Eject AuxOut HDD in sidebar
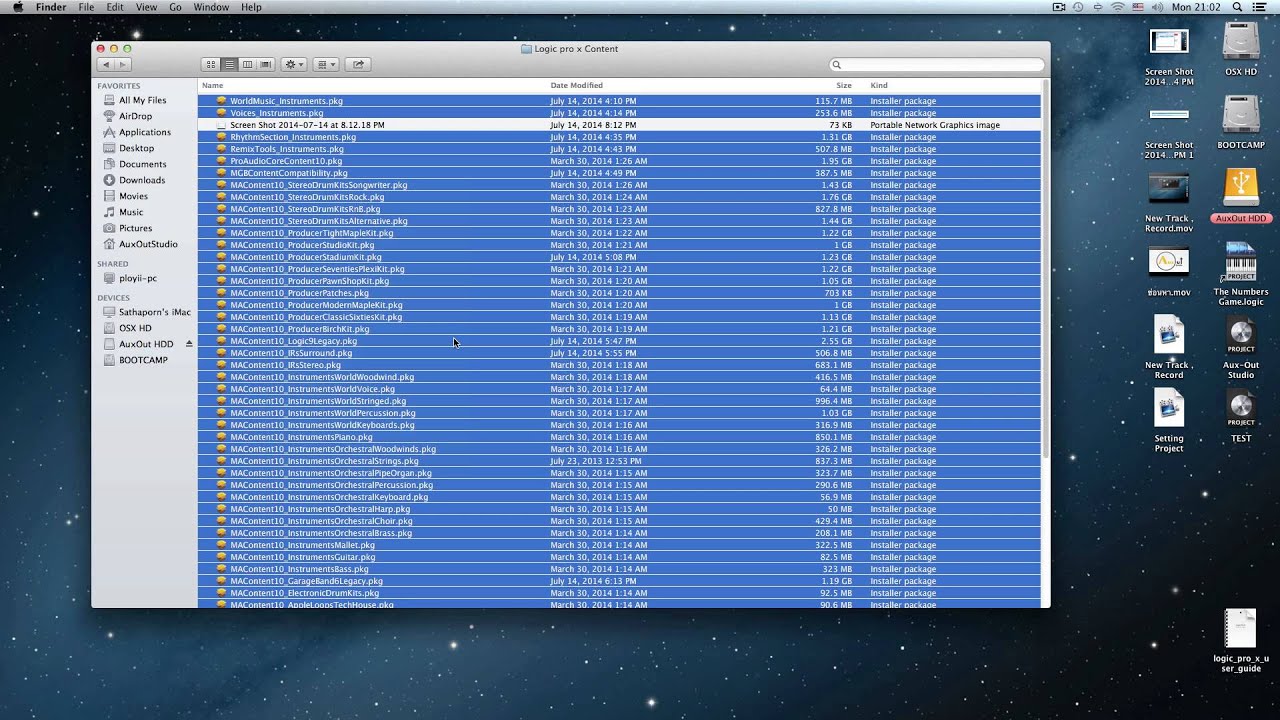This screenshot has height=720, width=1280. (x=189, y=344)
